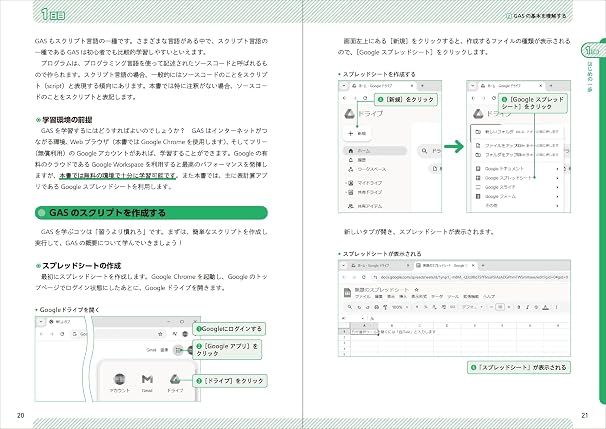Expand the Google スライド submenu arrow
The image size is (606, 429).
coord(557,187)
